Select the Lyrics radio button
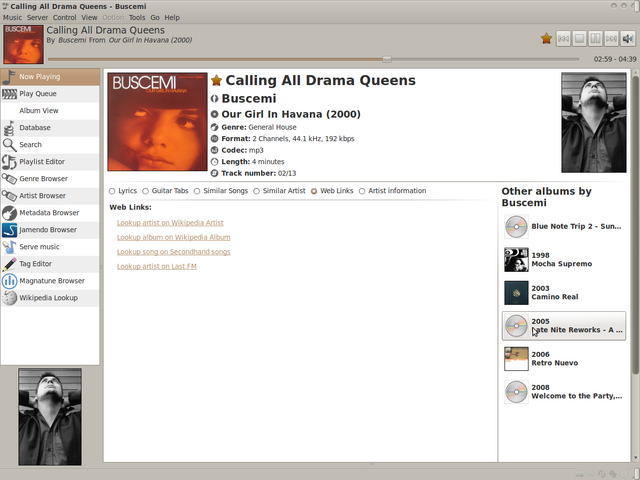 112,191
